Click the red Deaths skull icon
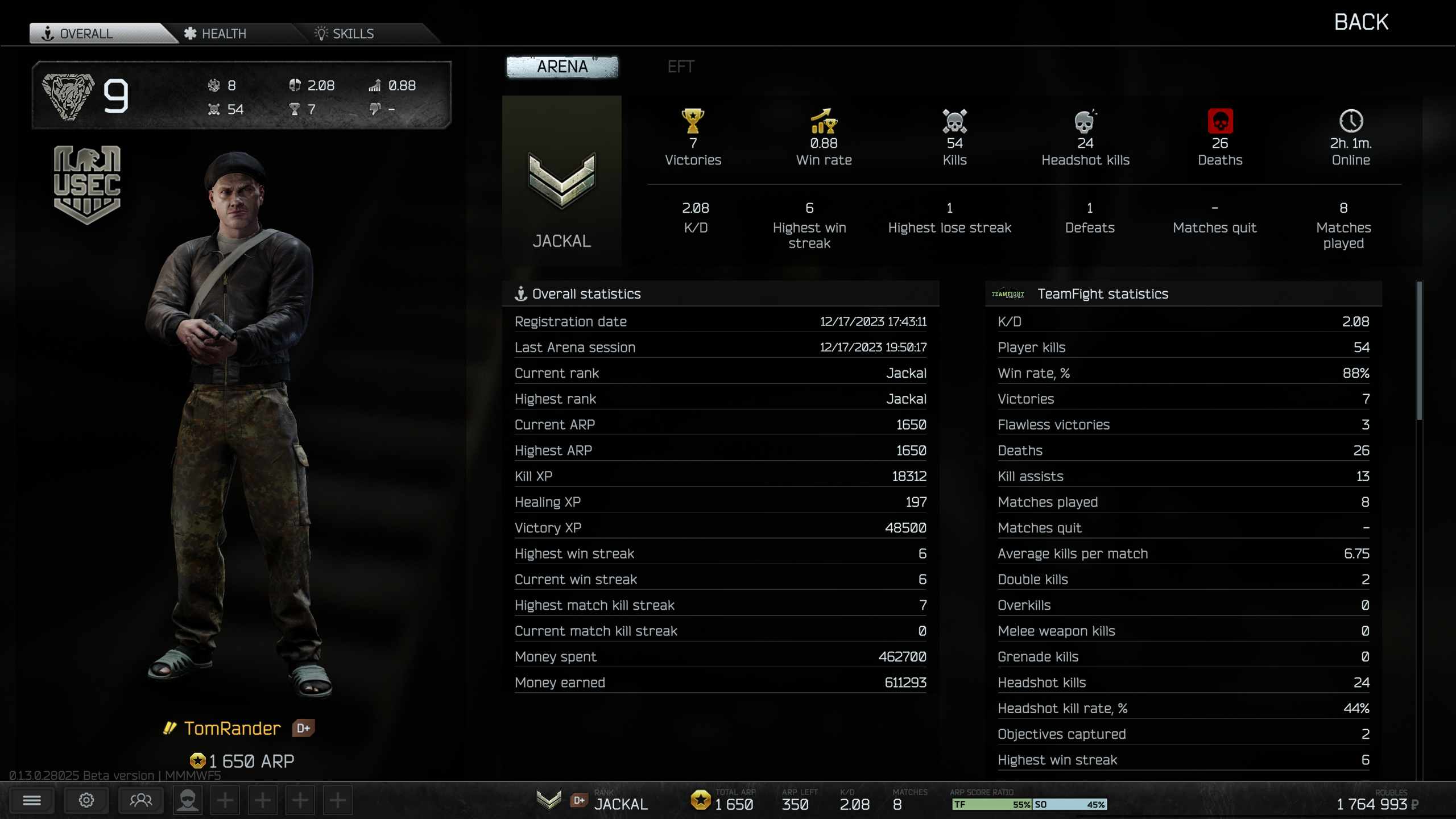 pos(1220,121)
